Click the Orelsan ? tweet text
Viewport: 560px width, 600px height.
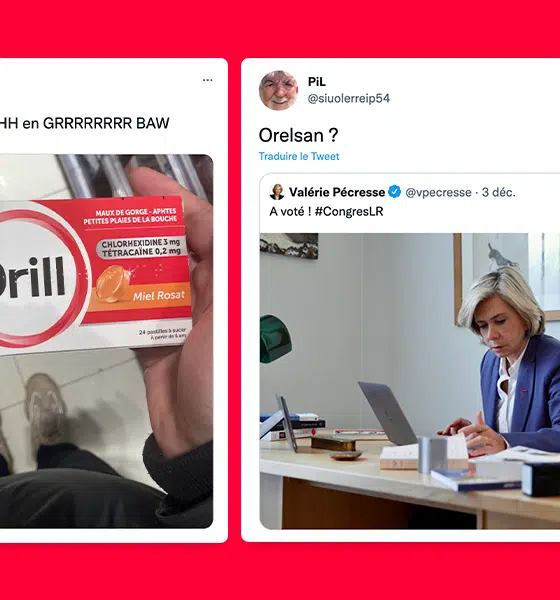point(299,135)
